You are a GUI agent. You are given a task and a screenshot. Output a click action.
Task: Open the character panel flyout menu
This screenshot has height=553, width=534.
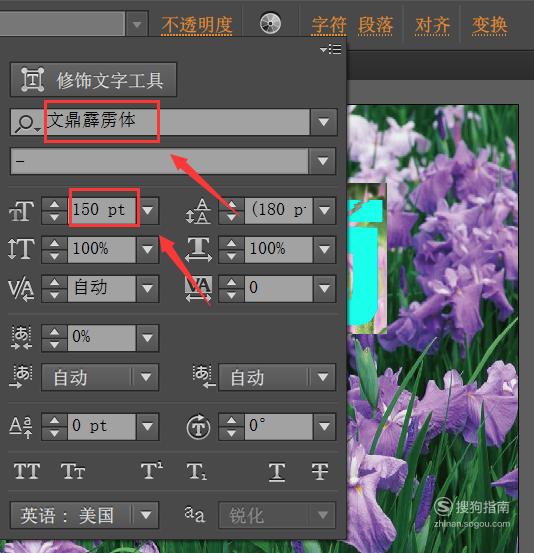pyautogui.click(x=331, y=49)
